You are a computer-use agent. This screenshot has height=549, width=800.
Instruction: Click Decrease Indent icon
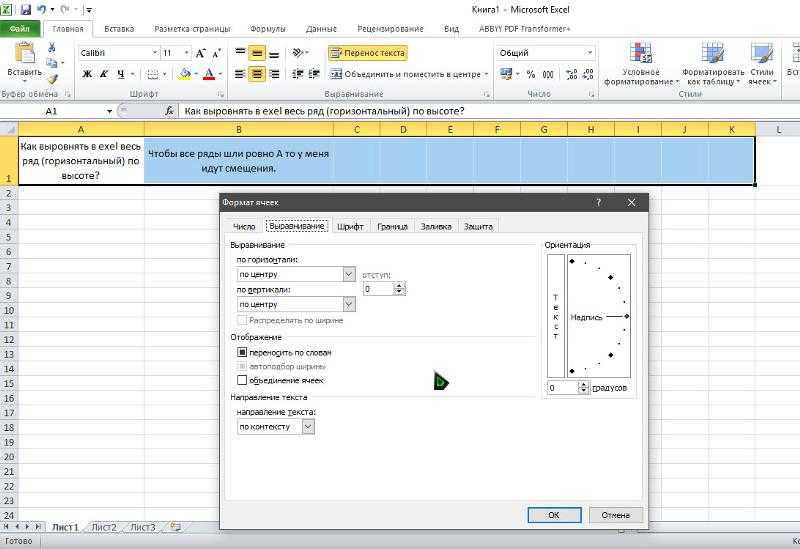(297, 74)
